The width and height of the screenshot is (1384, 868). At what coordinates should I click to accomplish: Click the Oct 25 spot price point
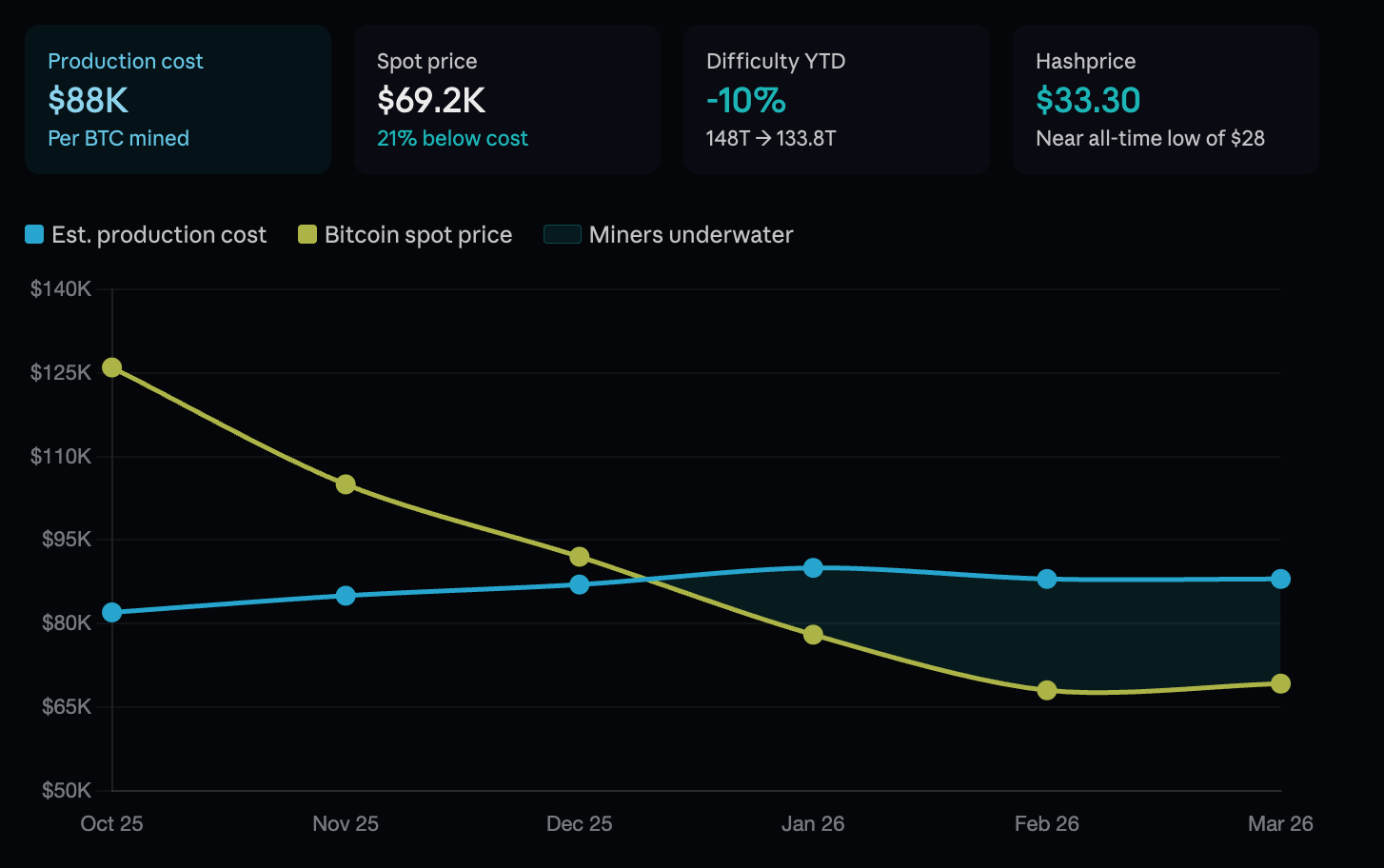pos(112,367)
